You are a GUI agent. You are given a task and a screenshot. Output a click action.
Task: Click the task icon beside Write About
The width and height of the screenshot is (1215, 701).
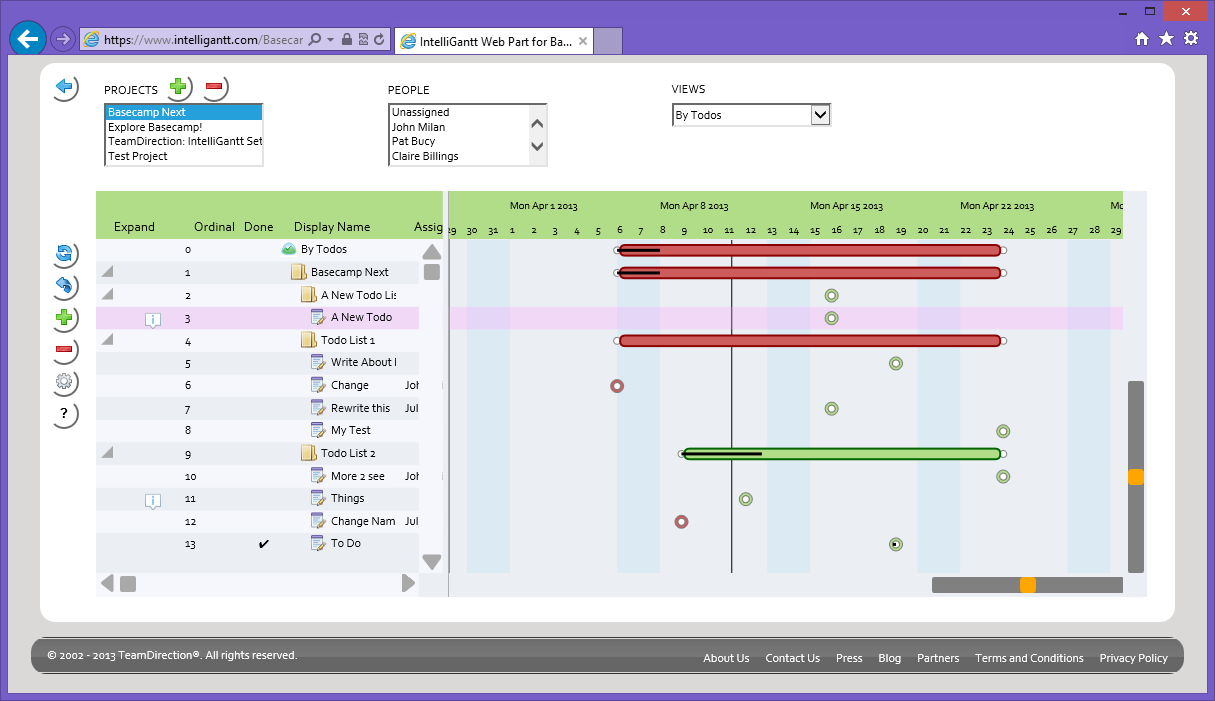pyautogui.click(x=318, y=362)
